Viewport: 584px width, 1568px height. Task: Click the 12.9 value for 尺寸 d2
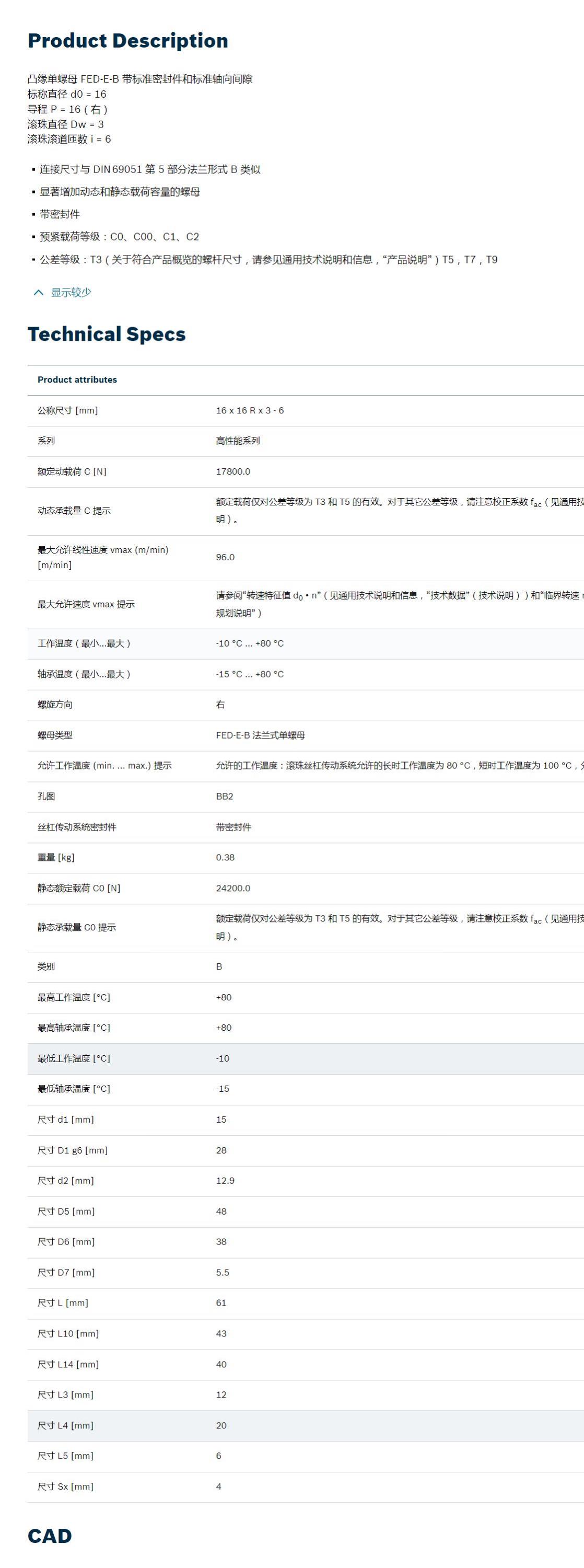point(225,1180)
